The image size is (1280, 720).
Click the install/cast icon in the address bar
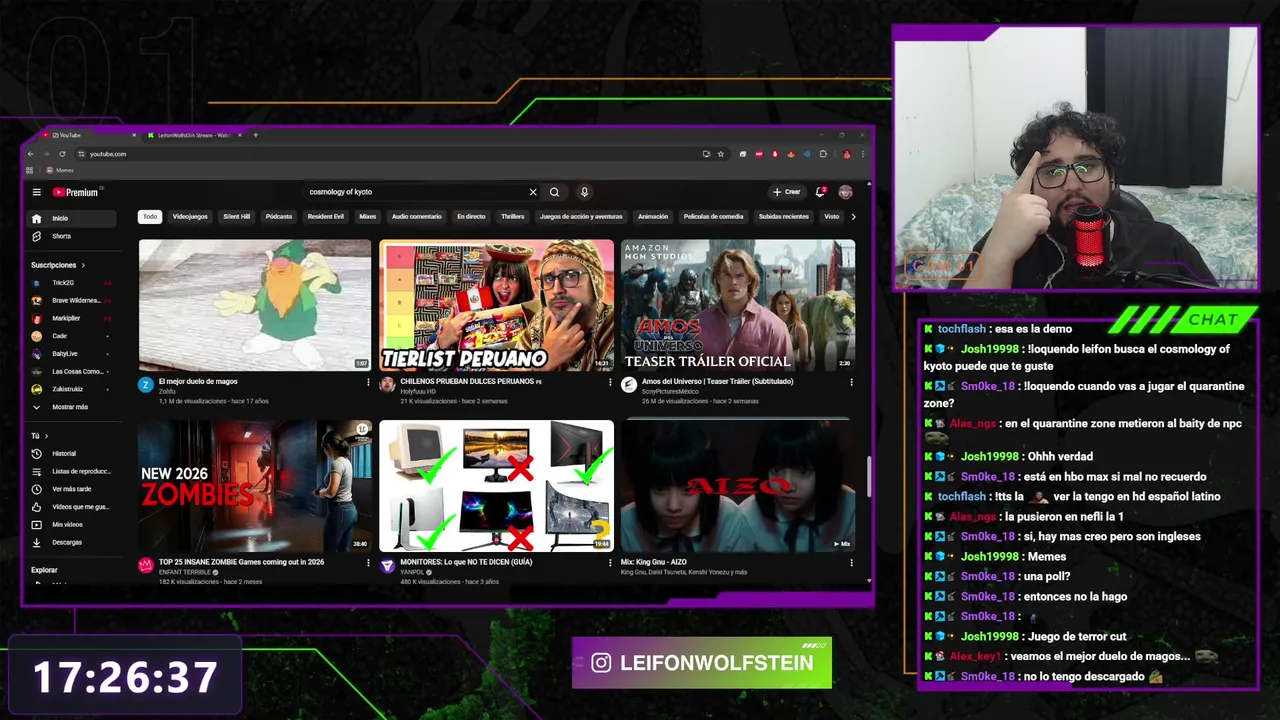point(706,154)
